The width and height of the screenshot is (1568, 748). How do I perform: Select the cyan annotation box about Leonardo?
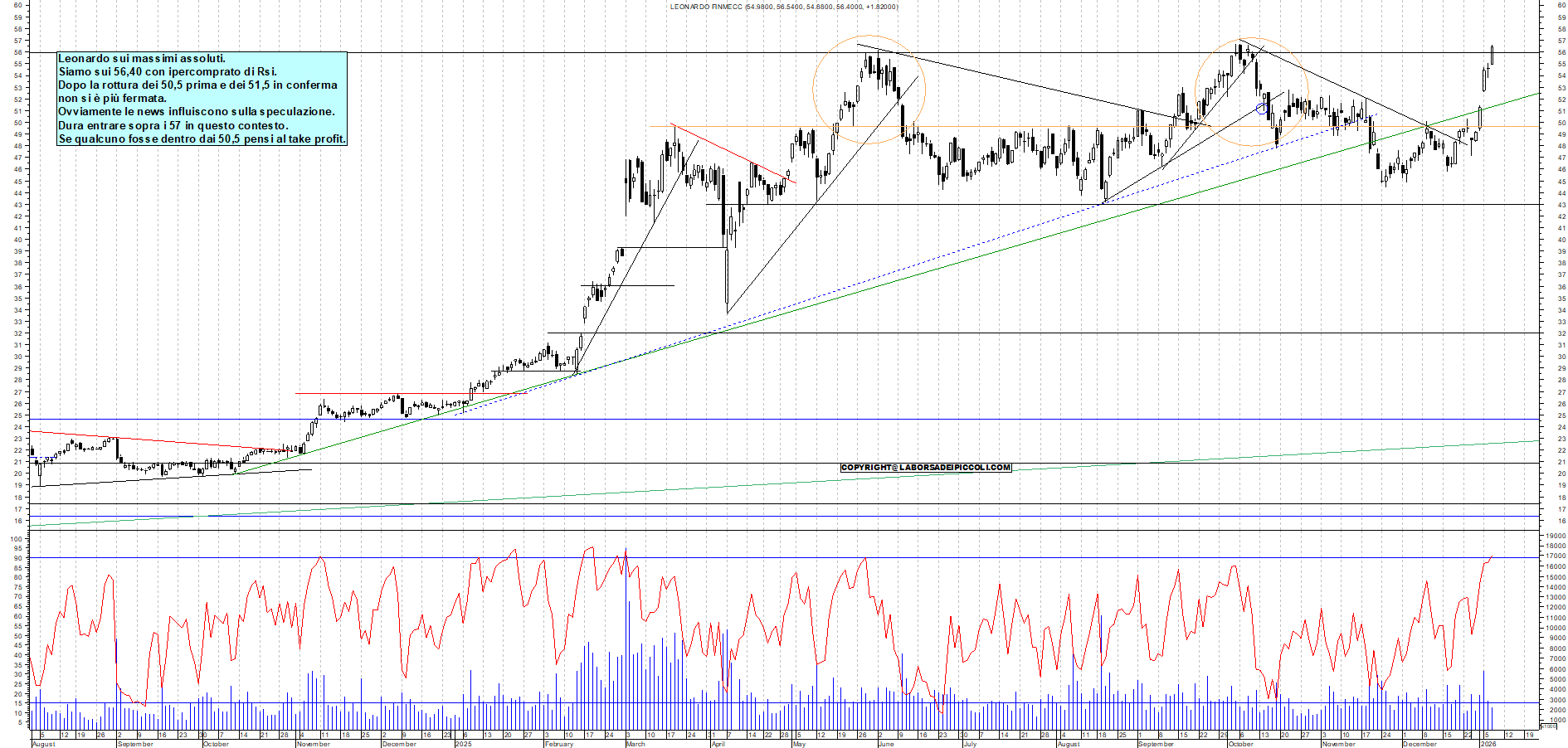202,99
